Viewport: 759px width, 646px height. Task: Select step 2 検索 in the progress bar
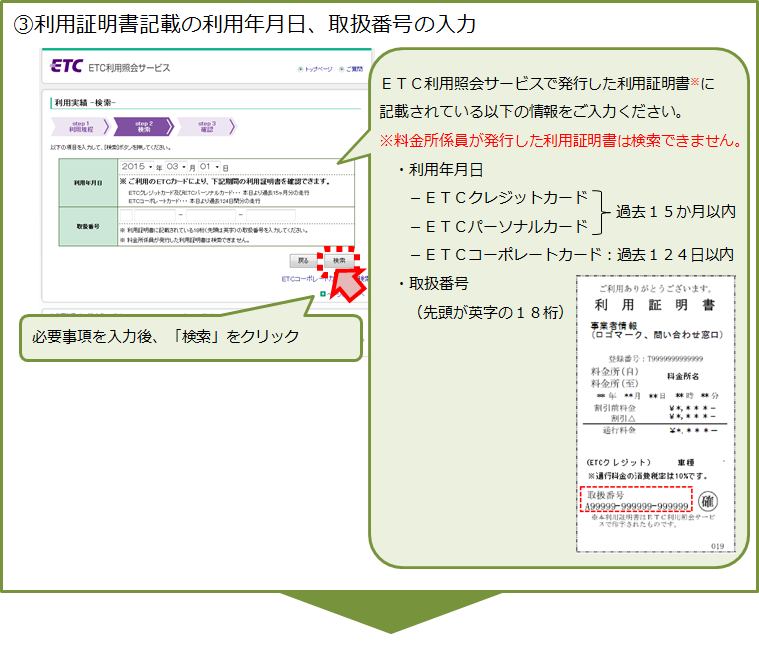click(144, 127)
